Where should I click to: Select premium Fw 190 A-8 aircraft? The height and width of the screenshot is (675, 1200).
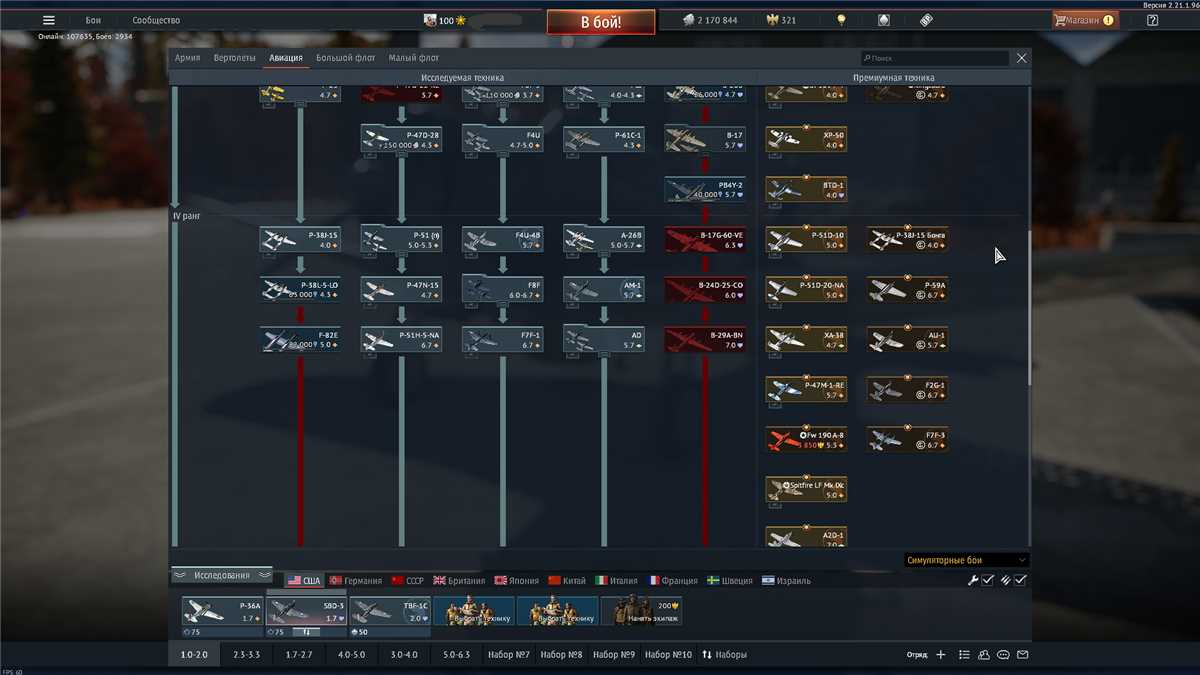(806, 440)
